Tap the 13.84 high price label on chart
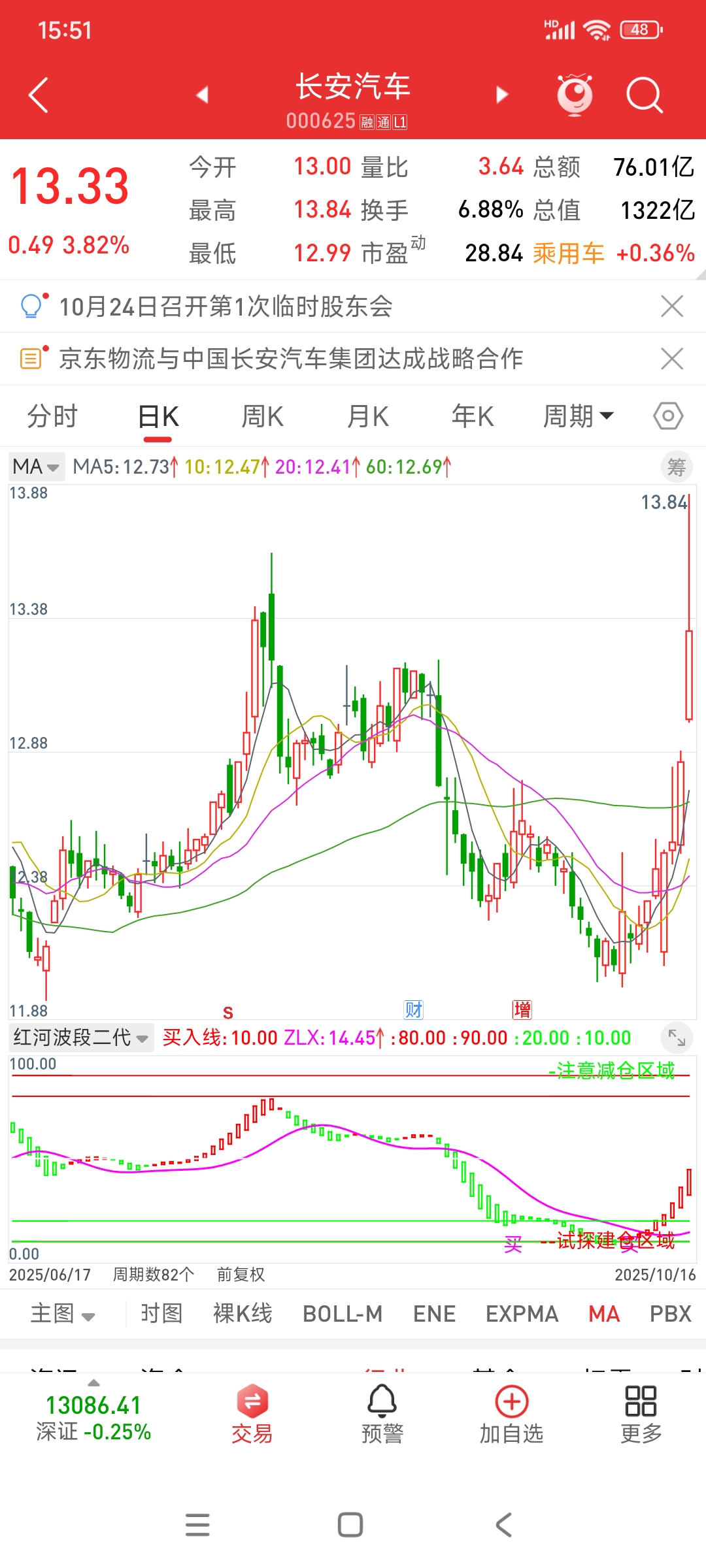Viewport: 706px width, 1568px height. 664,502
